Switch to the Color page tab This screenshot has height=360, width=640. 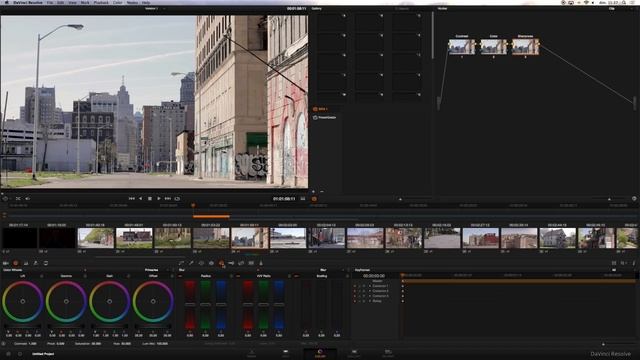click(320, 353)
